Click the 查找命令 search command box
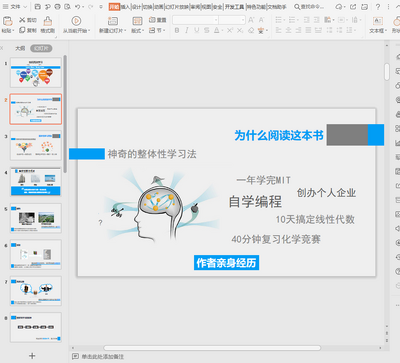 (309, 7)
